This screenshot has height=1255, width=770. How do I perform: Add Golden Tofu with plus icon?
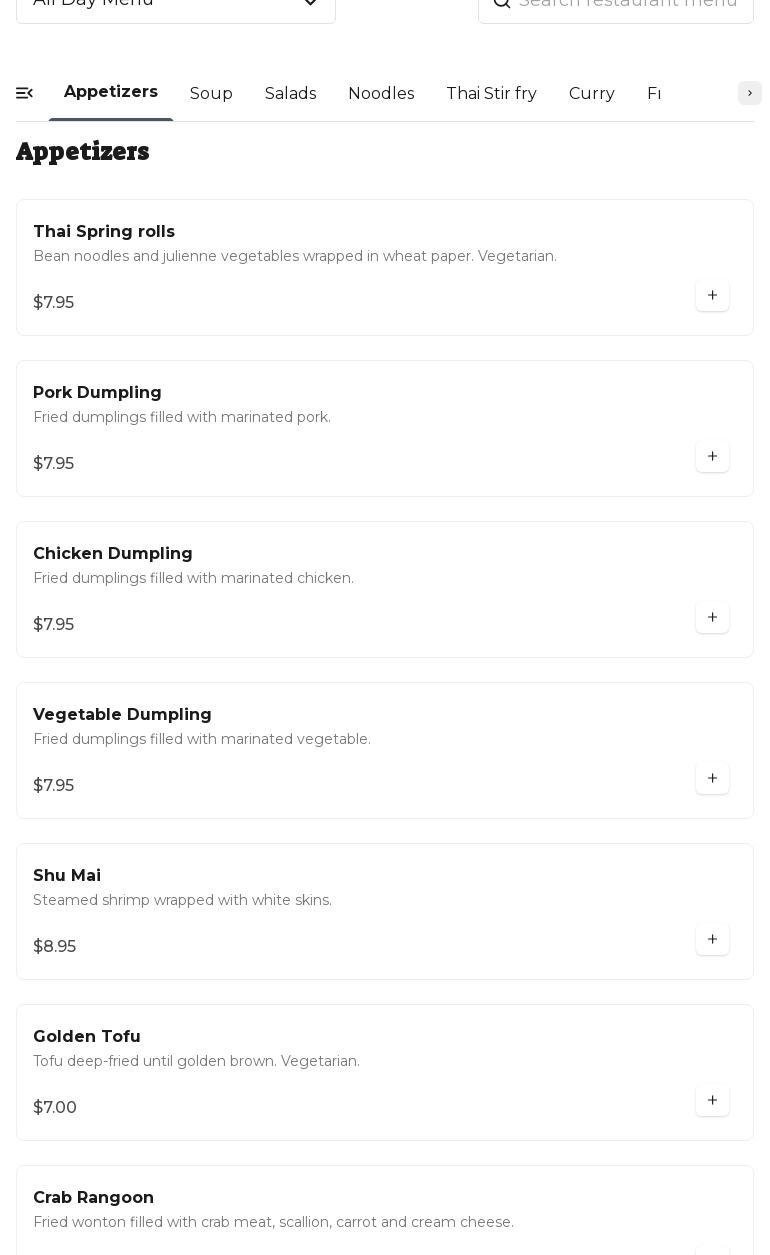[712, 1101]
